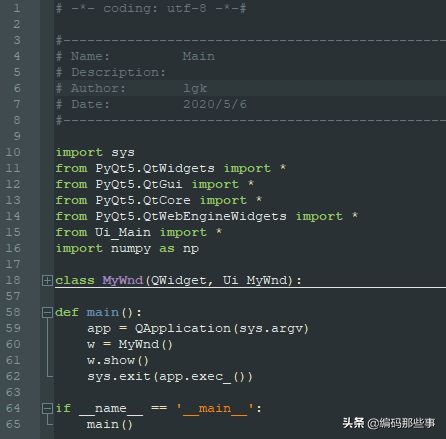Screen dimensions: 446x439
Task: Click 'QApplication(sys.argv)' on line 59
Action: click(222, 329)
